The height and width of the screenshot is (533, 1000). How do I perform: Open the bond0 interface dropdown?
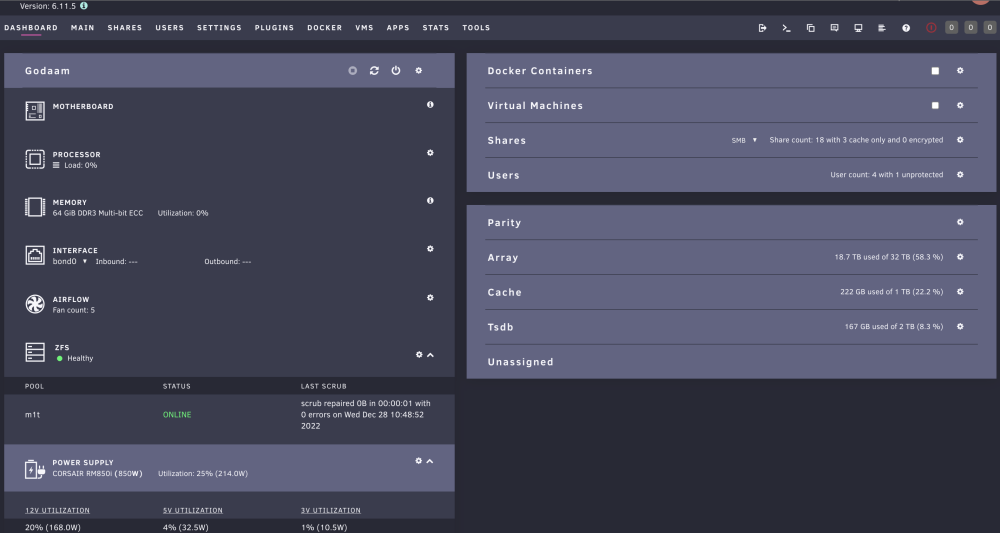tap(70, 261)
